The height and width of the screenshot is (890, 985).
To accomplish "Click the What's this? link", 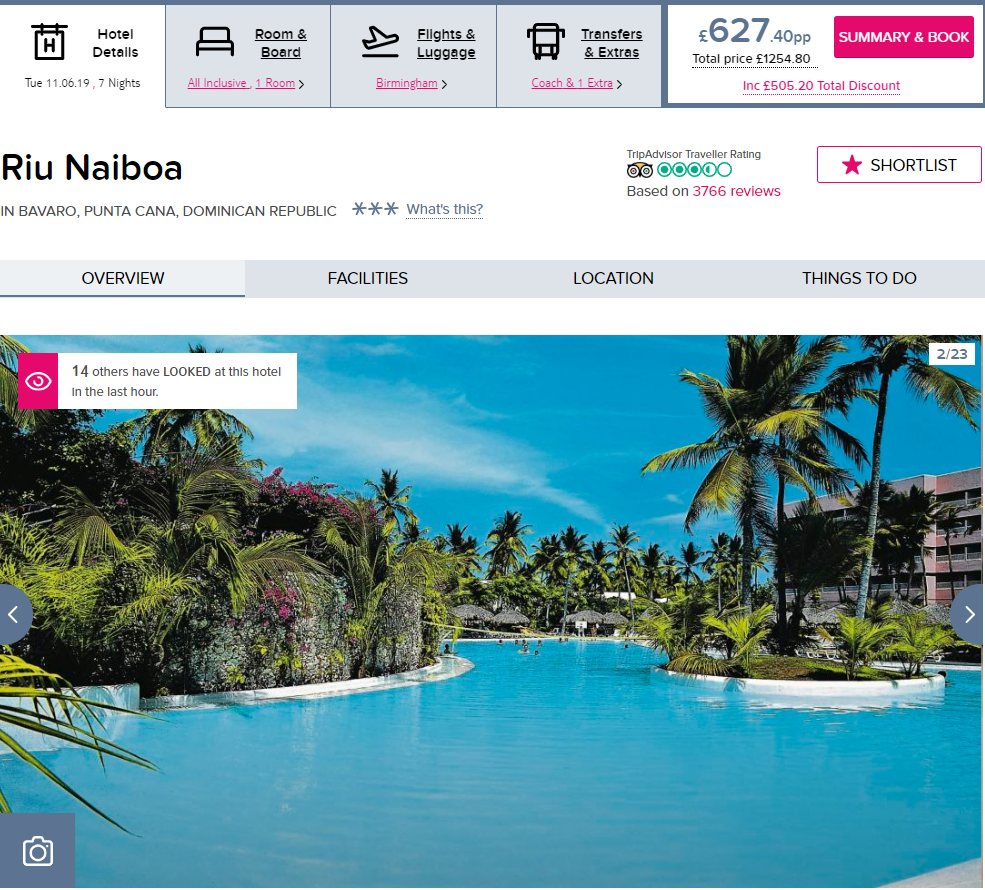I will 445,209.
